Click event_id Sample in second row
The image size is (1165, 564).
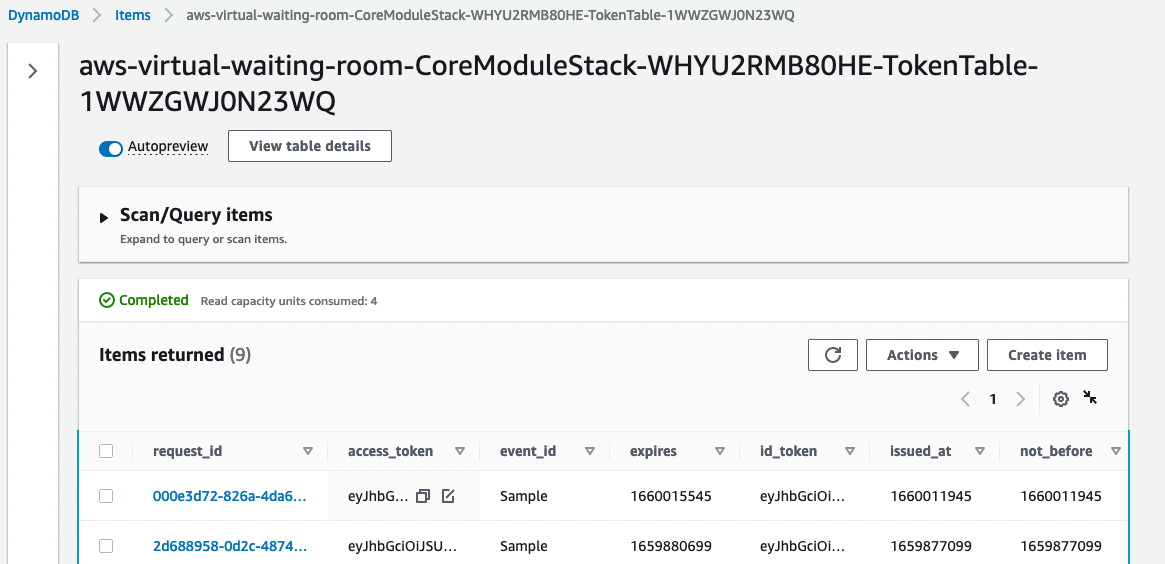coord(524,546)
